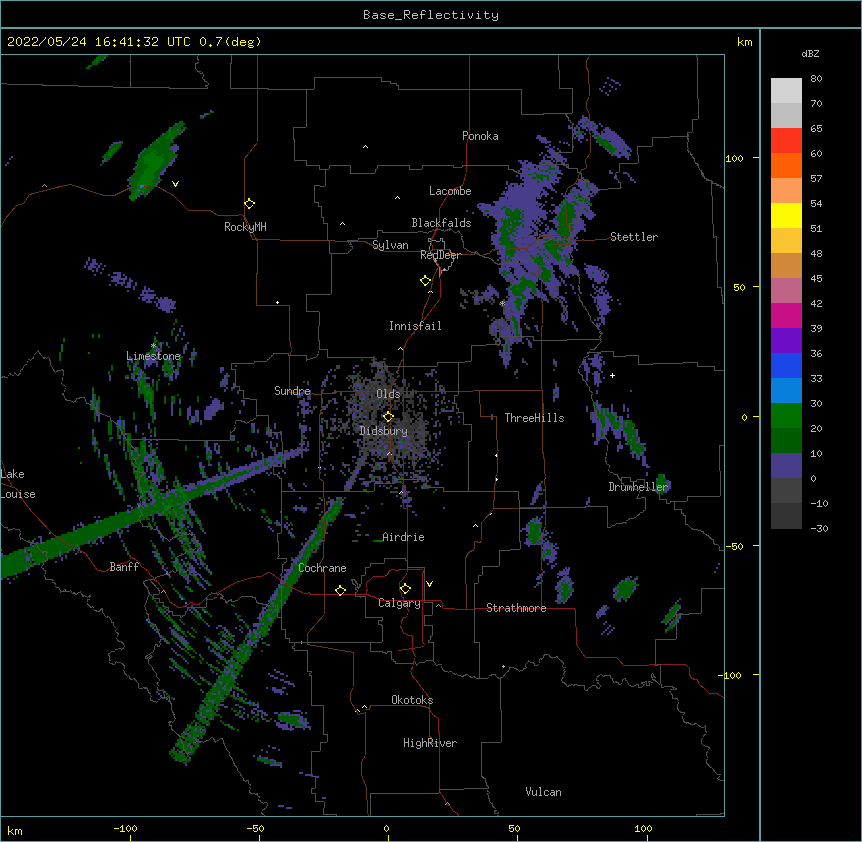Select the Vulcan label

pyautogui.click(x=543, y=792)
